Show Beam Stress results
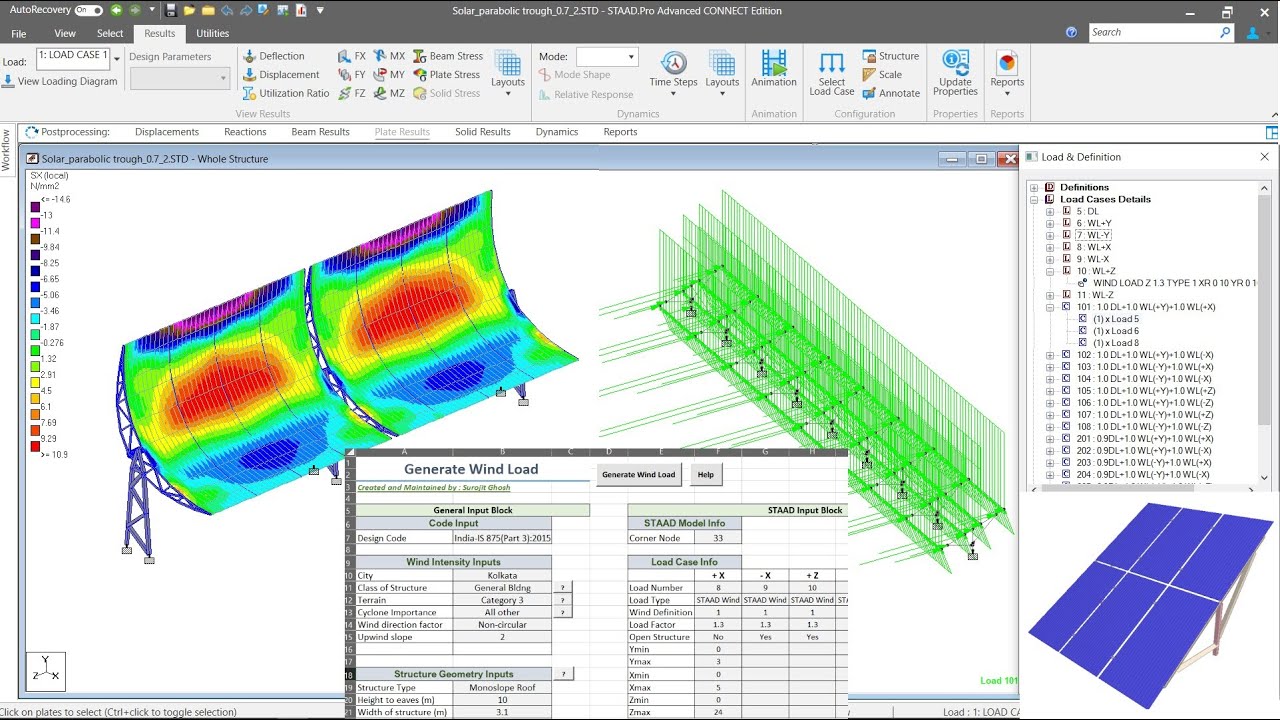The image size is (1280, 720). [448, 56]
